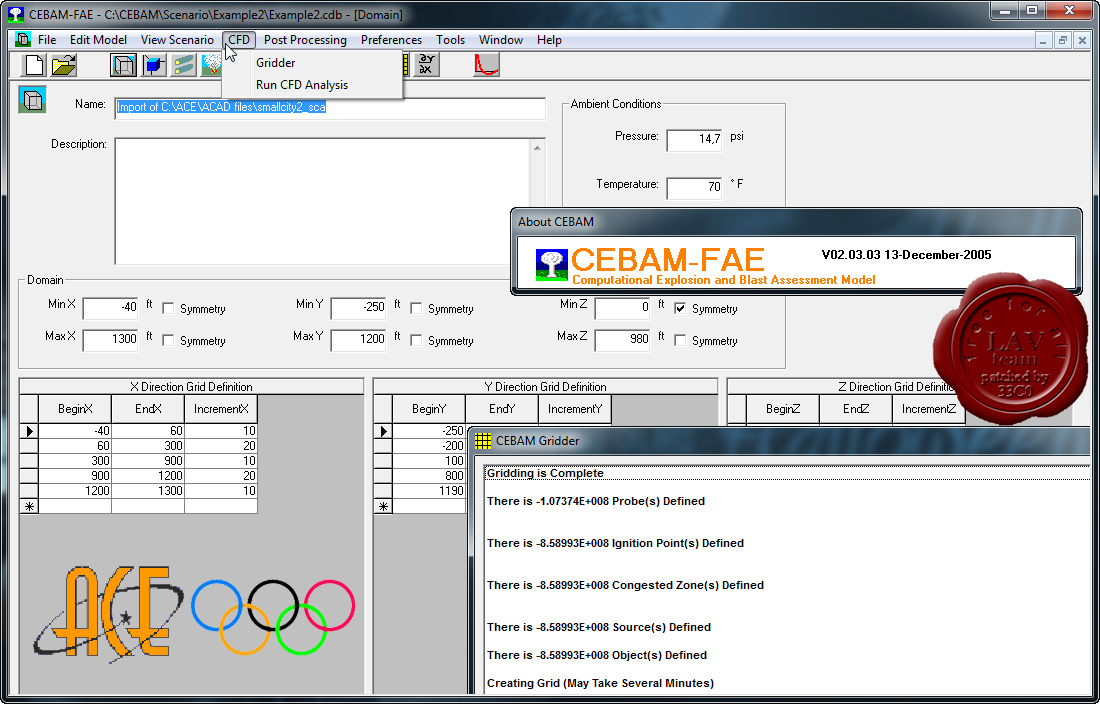Click the green stacked bars toolbar icon

(184, 65)
